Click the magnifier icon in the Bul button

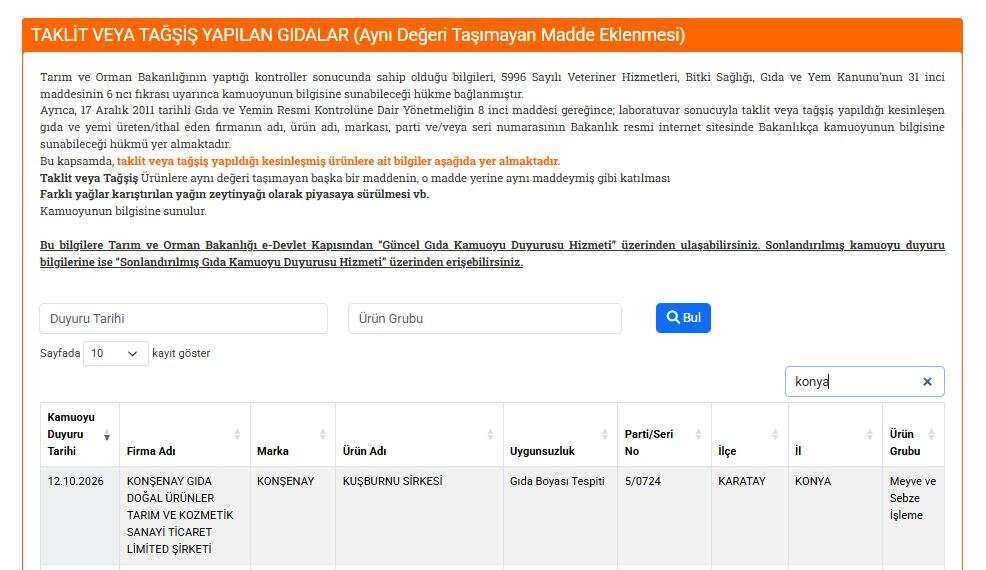[673, 317]
